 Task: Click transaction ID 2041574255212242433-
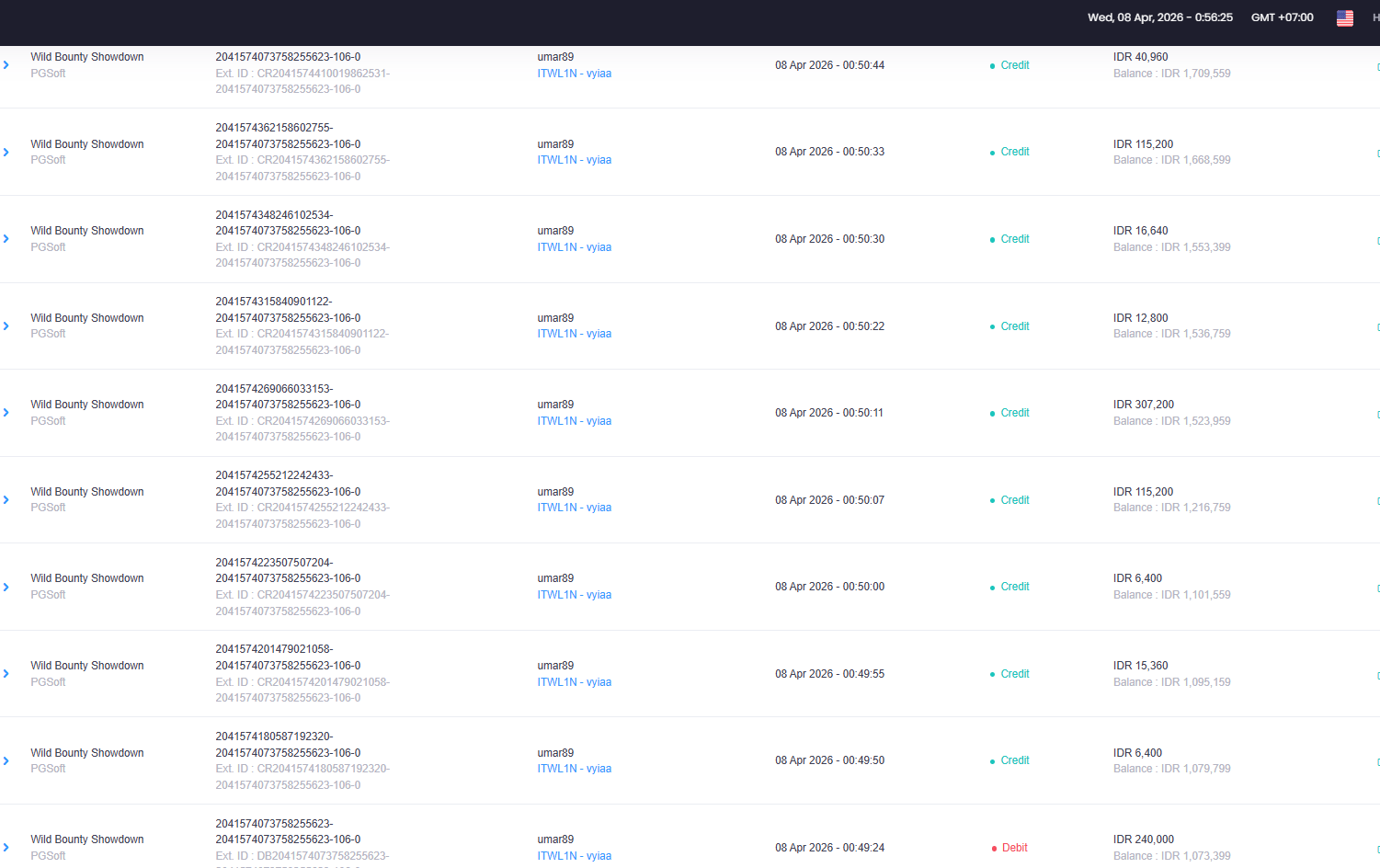pyautogui.click(x=275, y=475)
